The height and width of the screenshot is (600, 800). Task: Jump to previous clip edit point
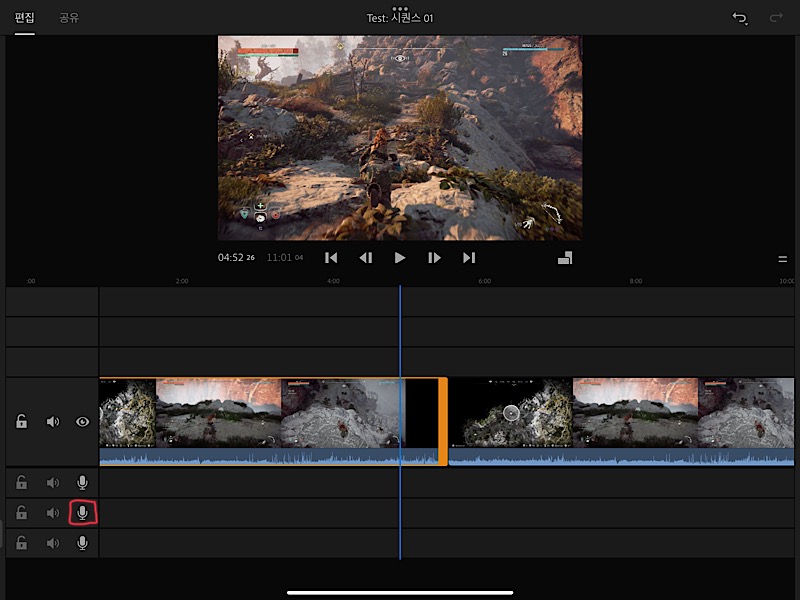click(x=331, y=258)
